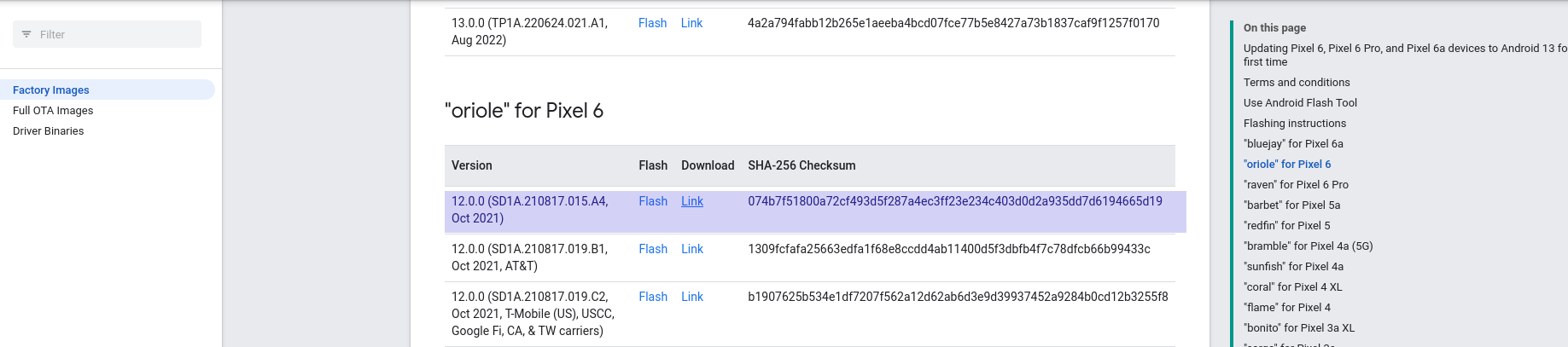The height and width of the screenshot is (347, 1568).
Task: Click the filter icon in the sidebar
Action: point(26,34)
